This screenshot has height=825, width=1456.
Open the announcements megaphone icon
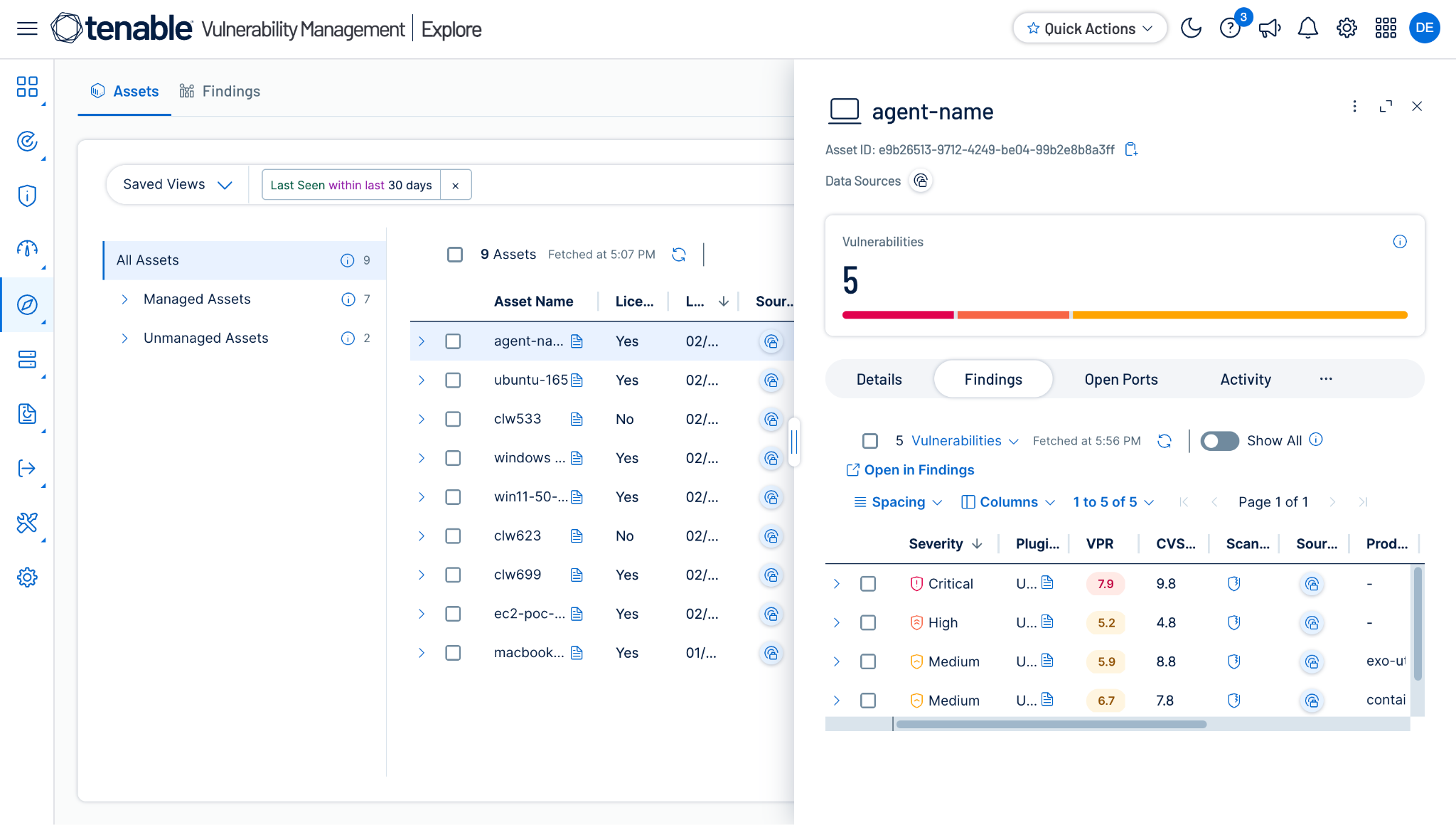tap(1269, 28)
